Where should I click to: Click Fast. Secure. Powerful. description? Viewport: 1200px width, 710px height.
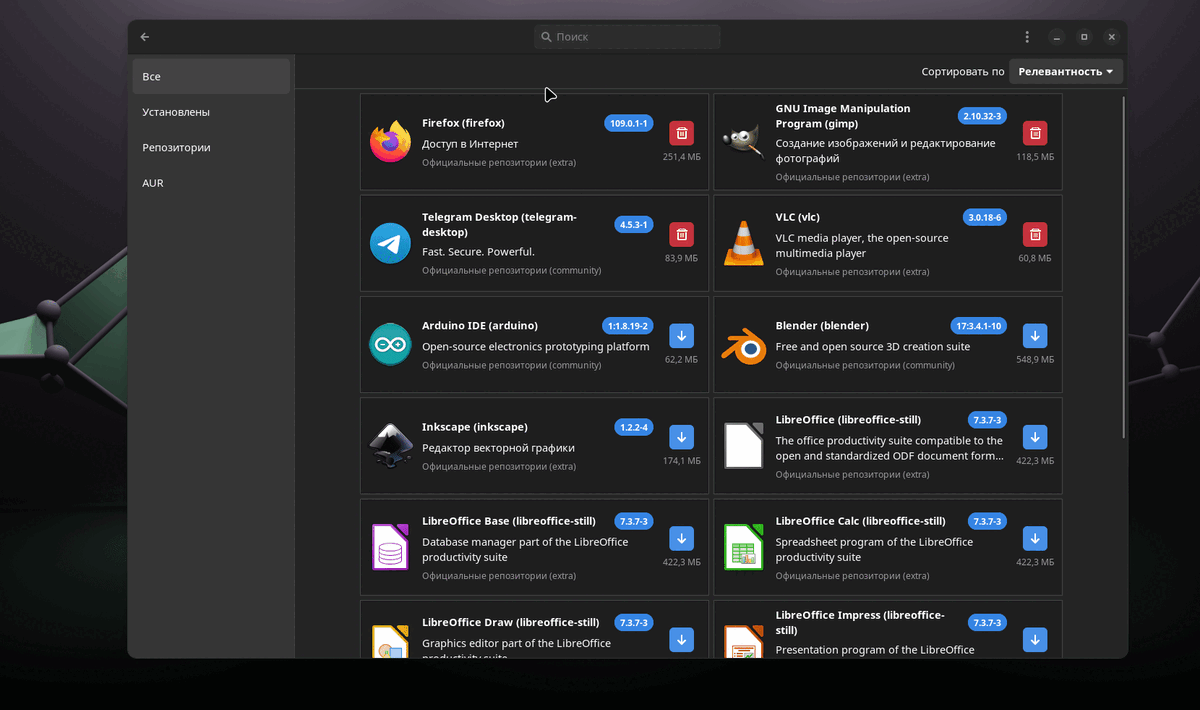click(478, 252)
